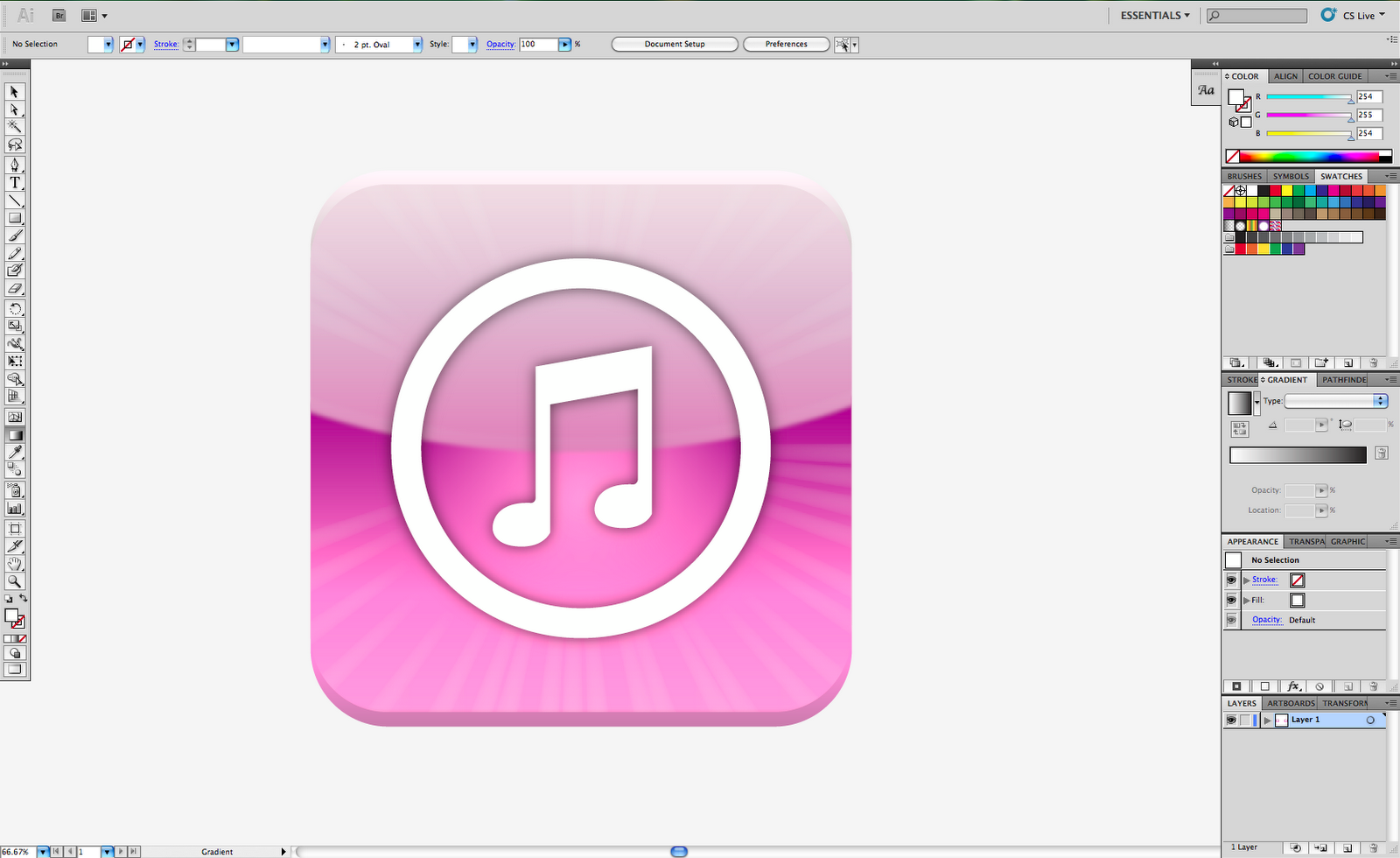1400x858 pixels.
Task: Select the Symbol Sprayer tool
Action: [15, 490]
